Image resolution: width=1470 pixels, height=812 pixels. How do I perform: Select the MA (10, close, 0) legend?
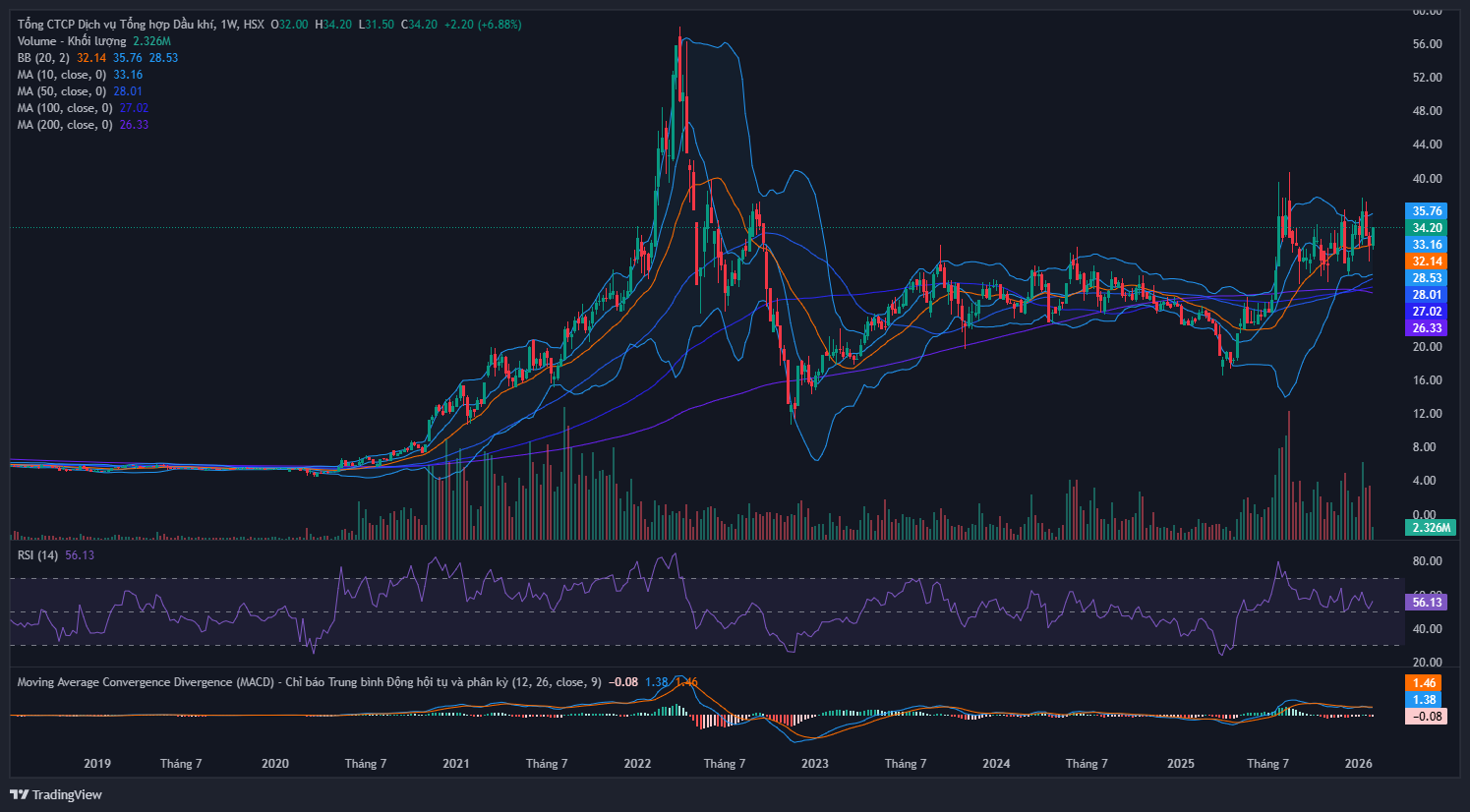click(62, 75)
